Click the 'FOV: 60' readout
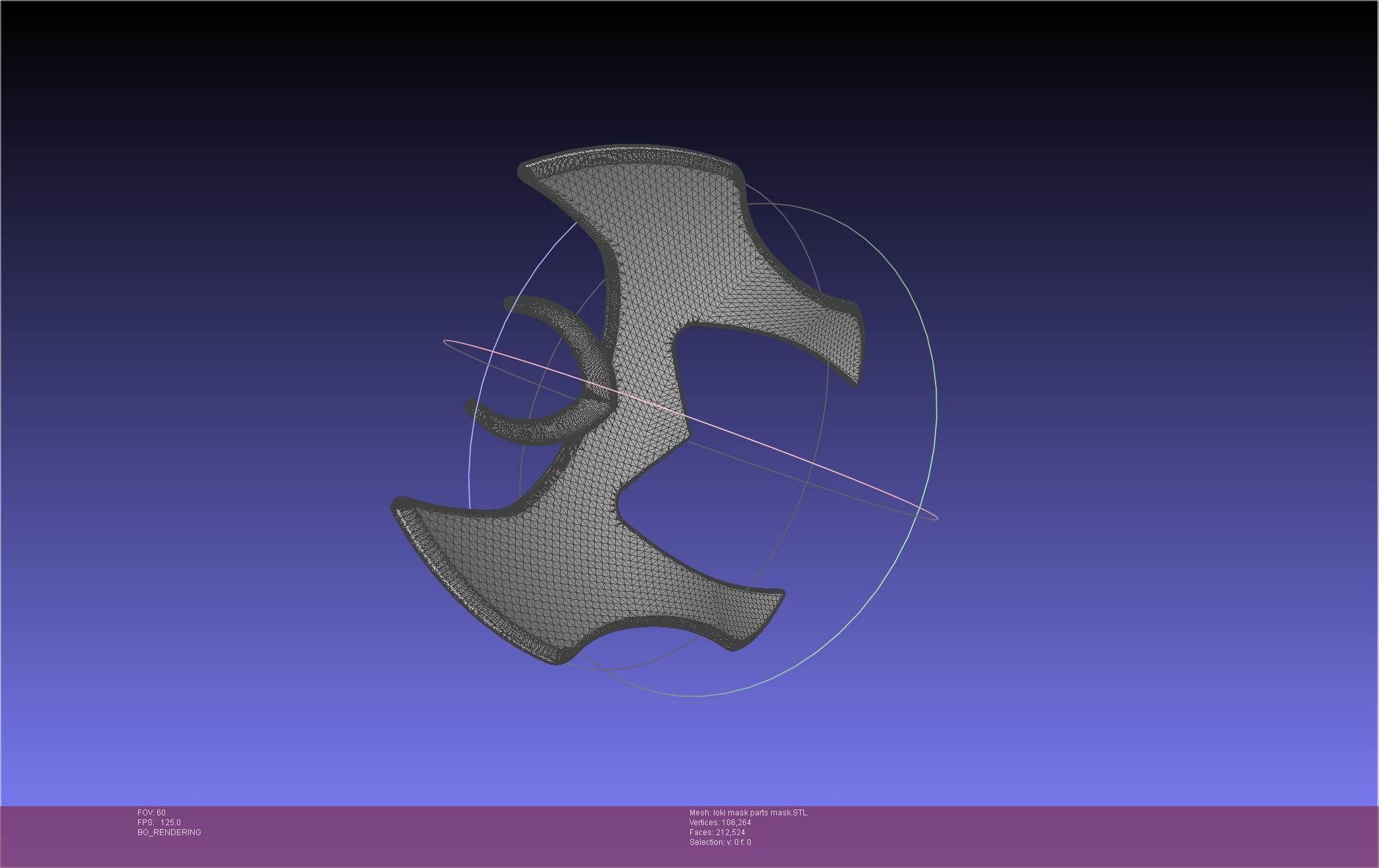This screenshot has width=1379, height=868. pos(151,813)
